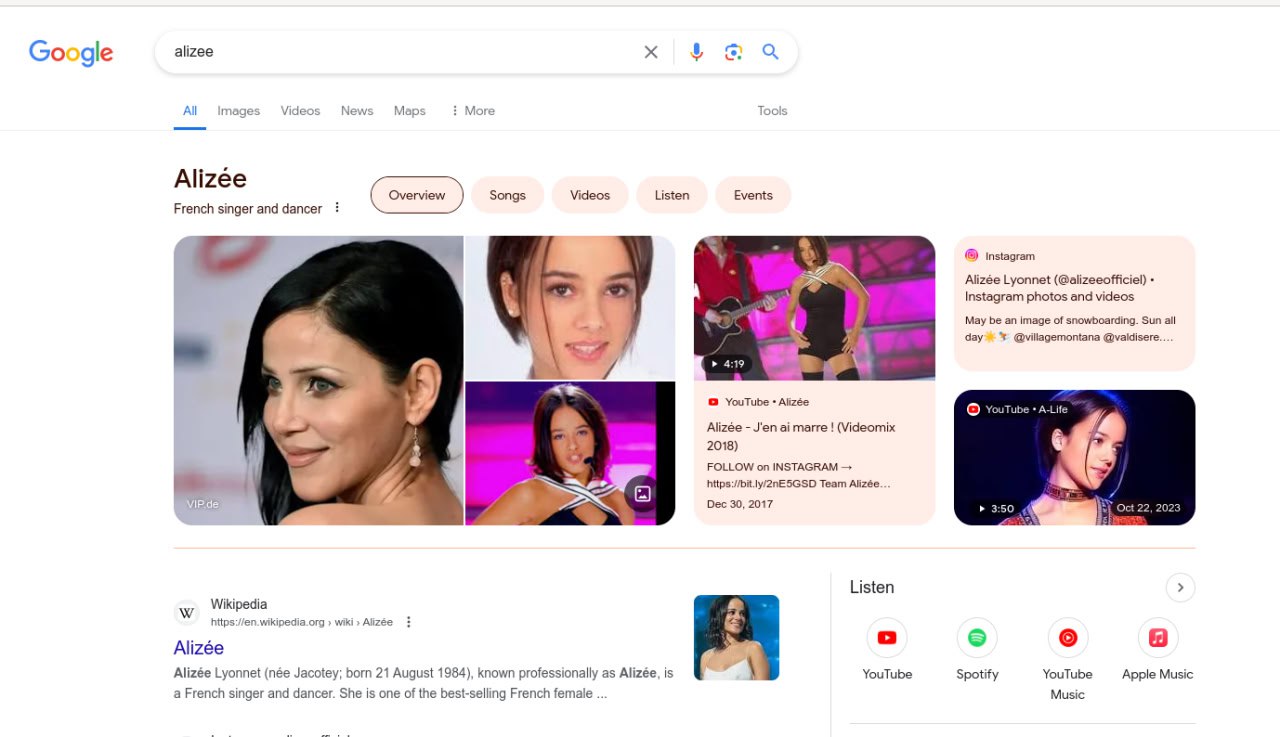Play the 3:50 A-Life video

995,508
